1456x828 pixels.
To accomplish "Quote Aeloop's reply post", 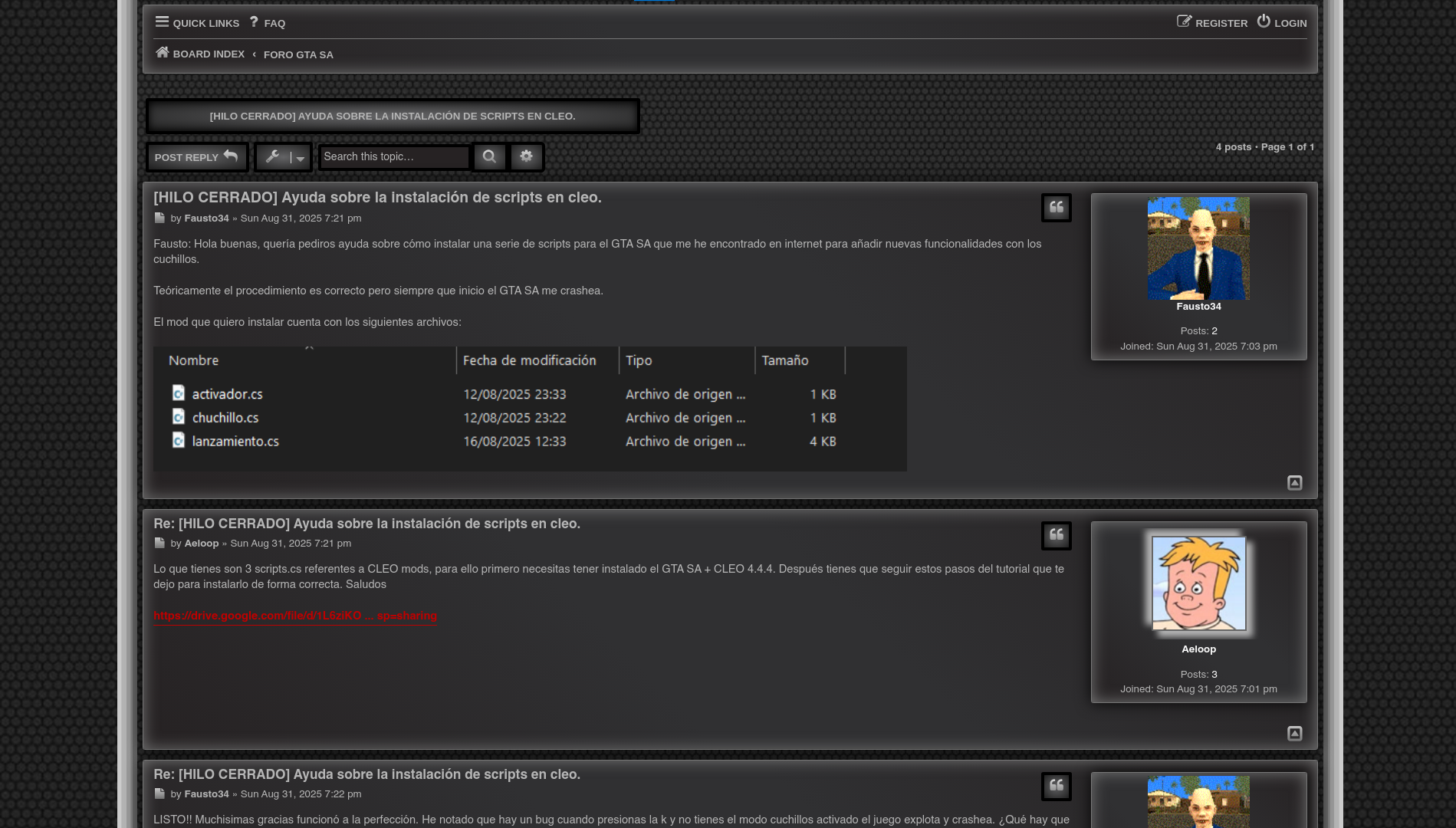I will coord(1056,535).
